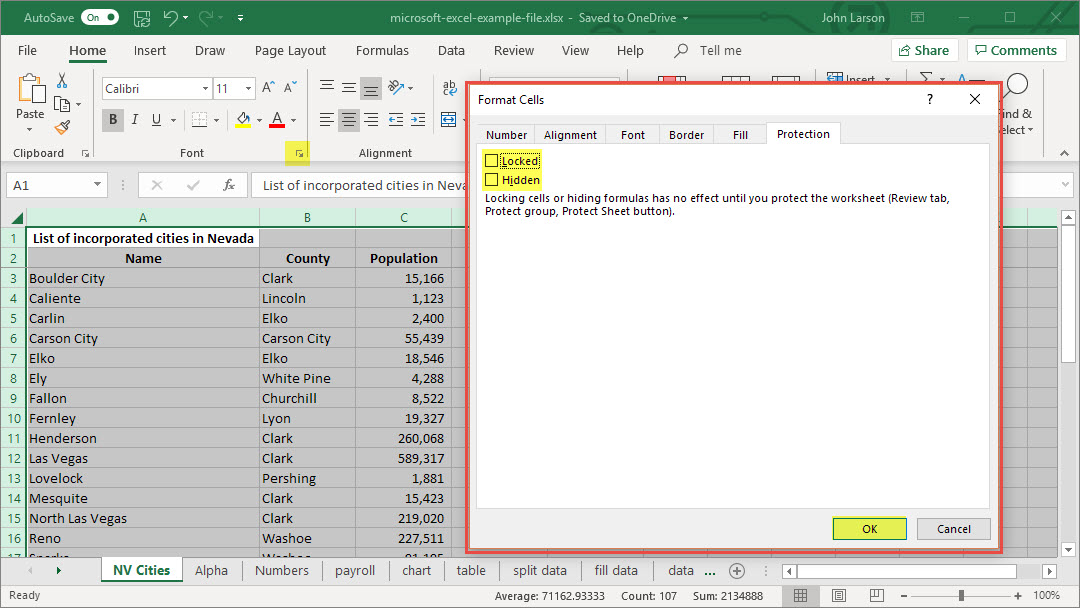Toggle AutoSave switch
Viewport: 1080px width, 608px height.
click(x=100, y=18)
